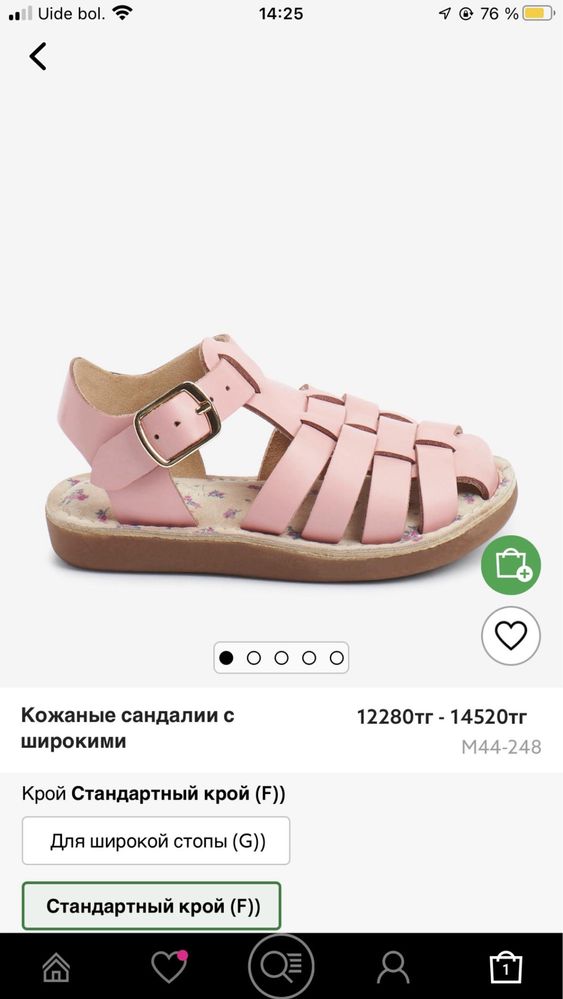The width and height of the screenshot is (563, 999).
Task: Go back using the back arrow
Action: pos(38,56)
